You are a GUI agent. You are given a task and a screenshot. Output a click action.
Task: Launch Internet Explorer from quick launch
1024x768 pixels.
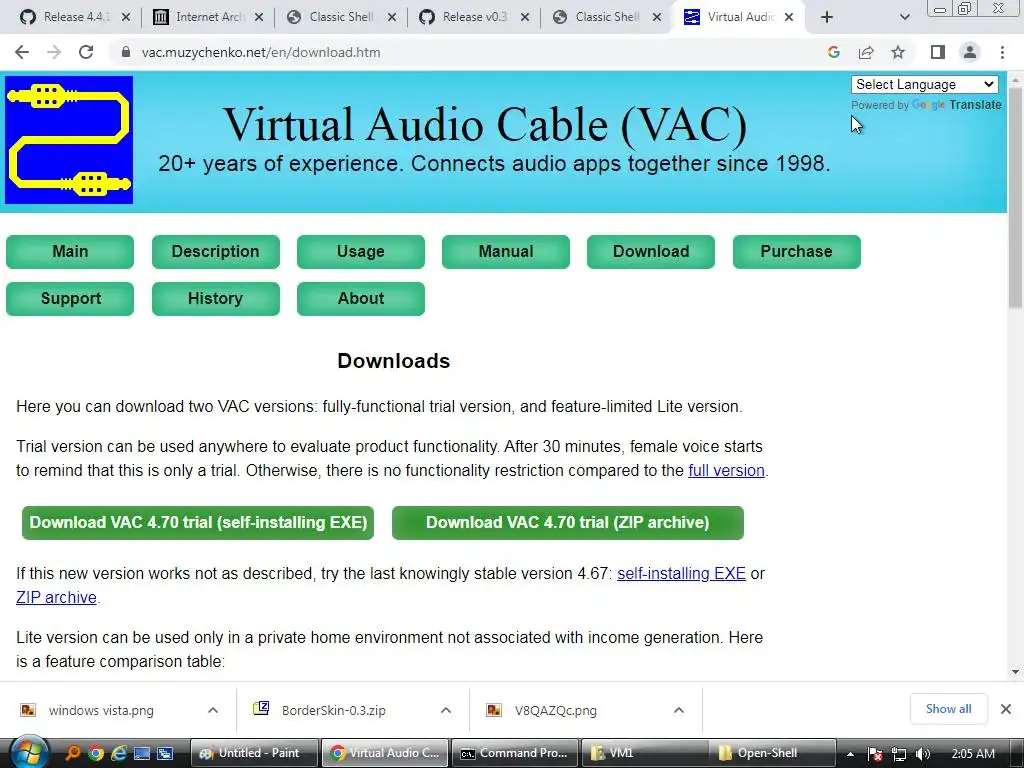(x=119, y=753)
